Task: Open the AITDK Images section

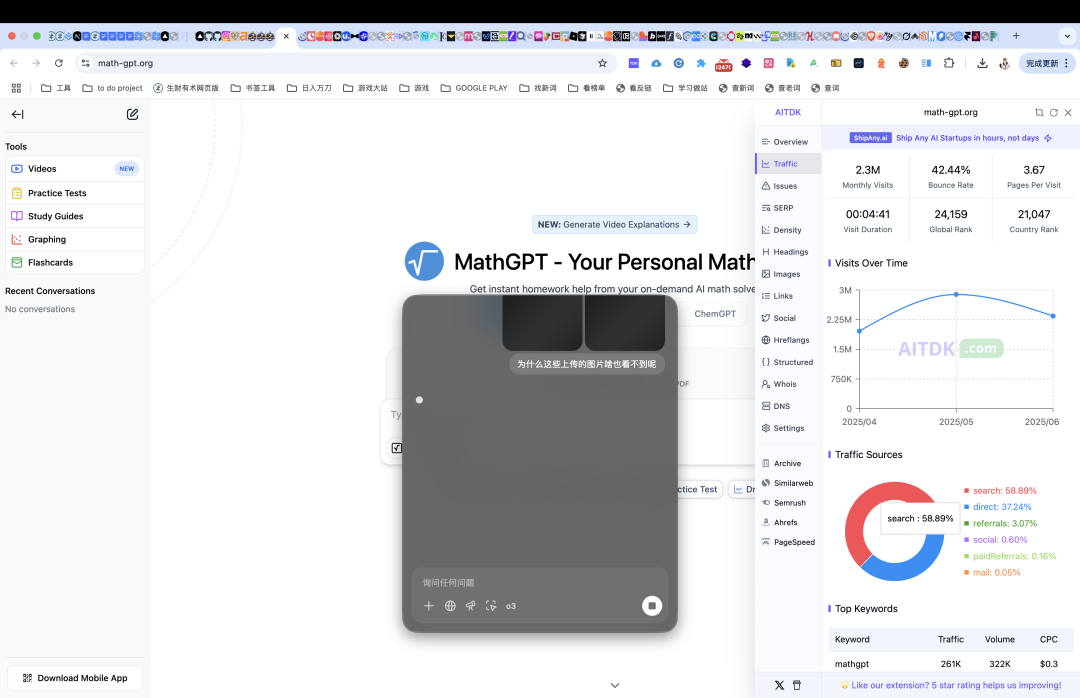Action: point(788,274)
